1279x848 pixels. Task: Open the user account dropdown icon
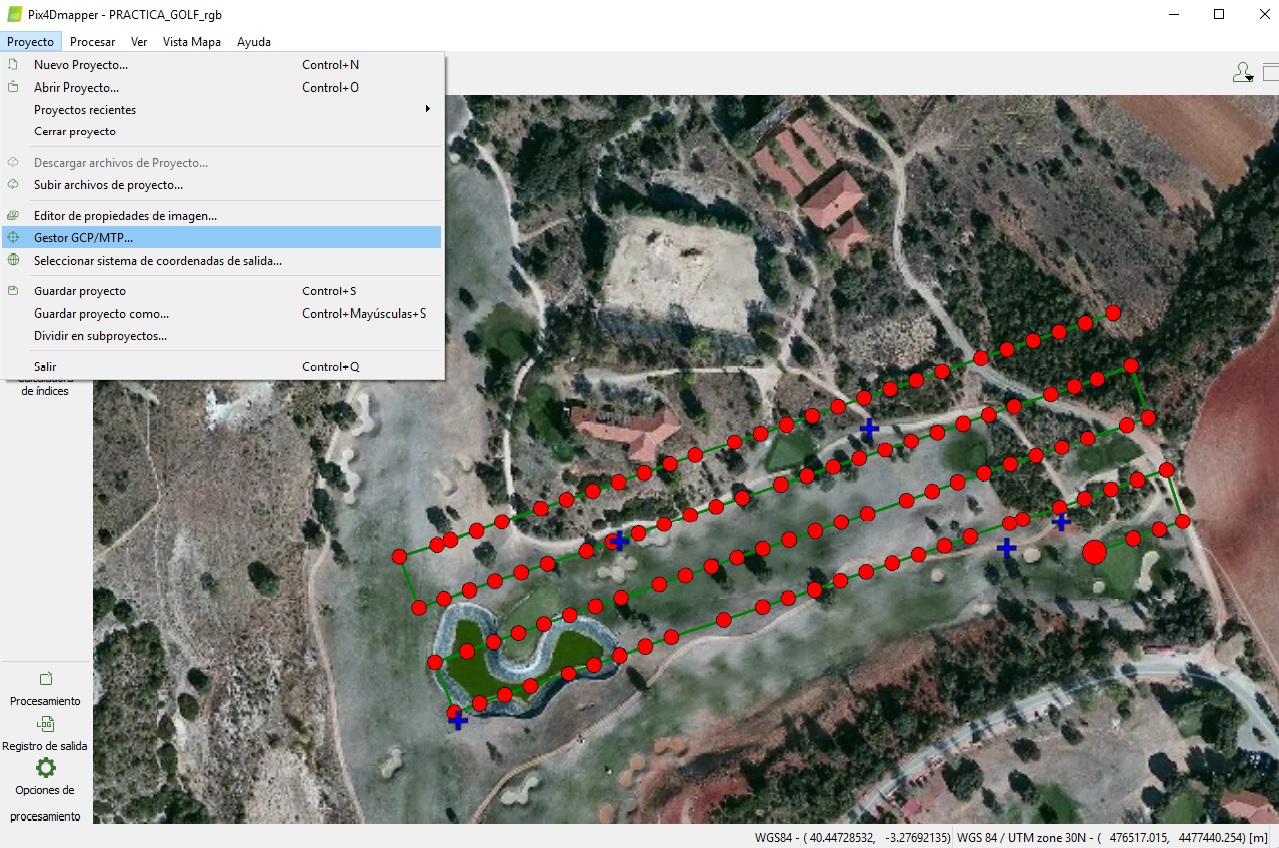pos(1243,72)
